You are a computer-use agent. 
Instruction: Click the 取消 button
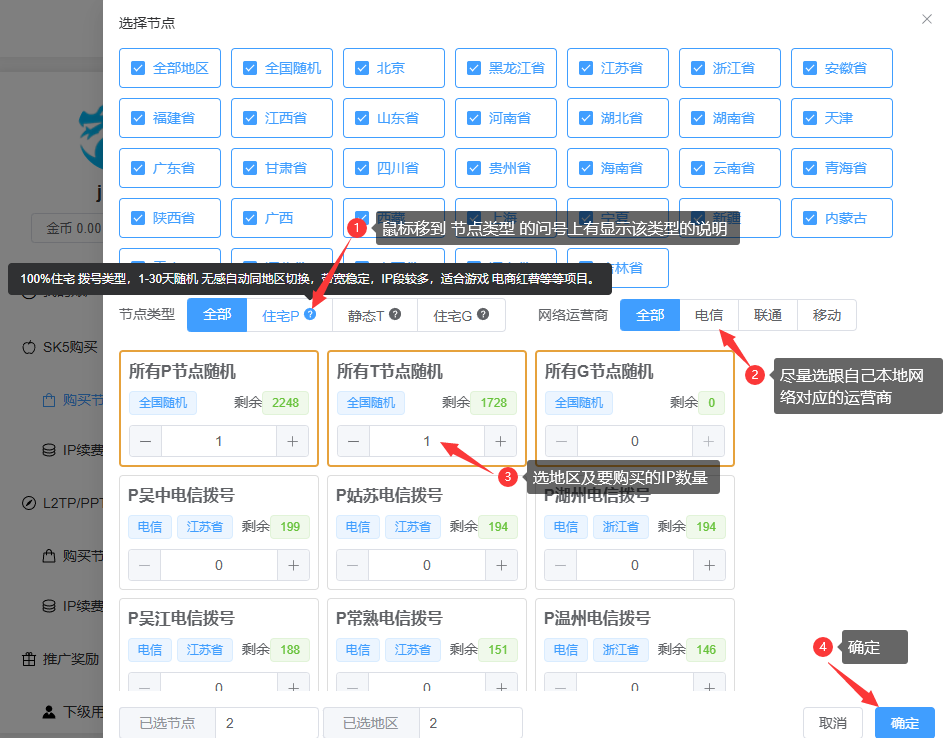[833, 723]
